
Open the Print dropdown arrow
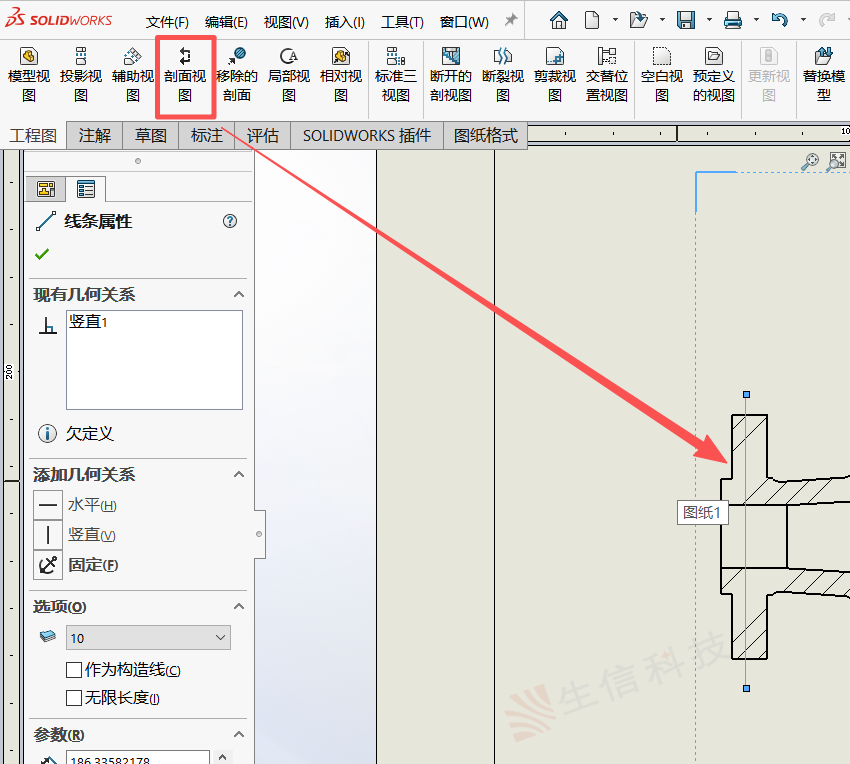pos(756,20)
